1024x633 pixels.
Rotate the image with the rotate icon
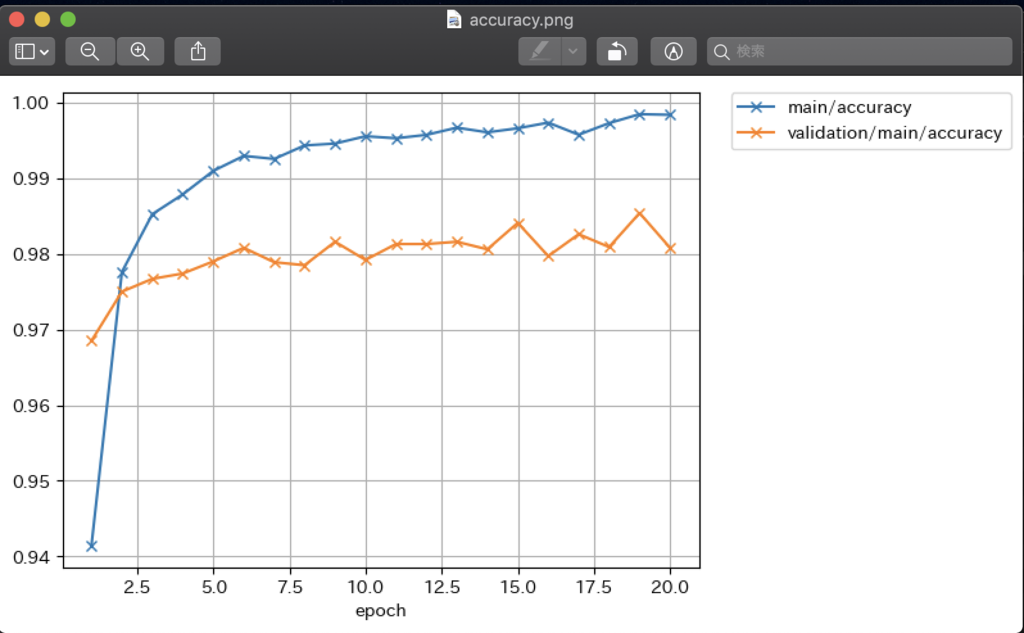coord(617,52)
